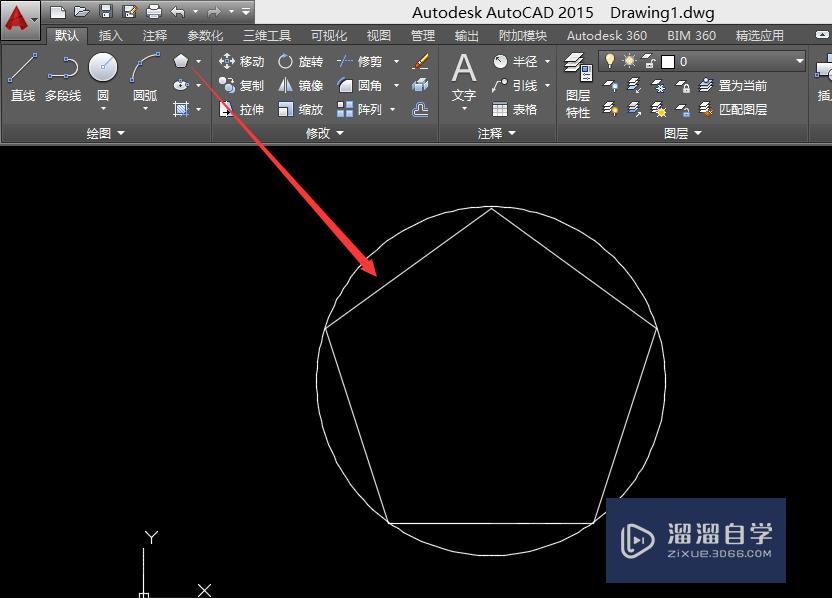Insert a 表格 table
832x598 pixels.
point(515,109)
